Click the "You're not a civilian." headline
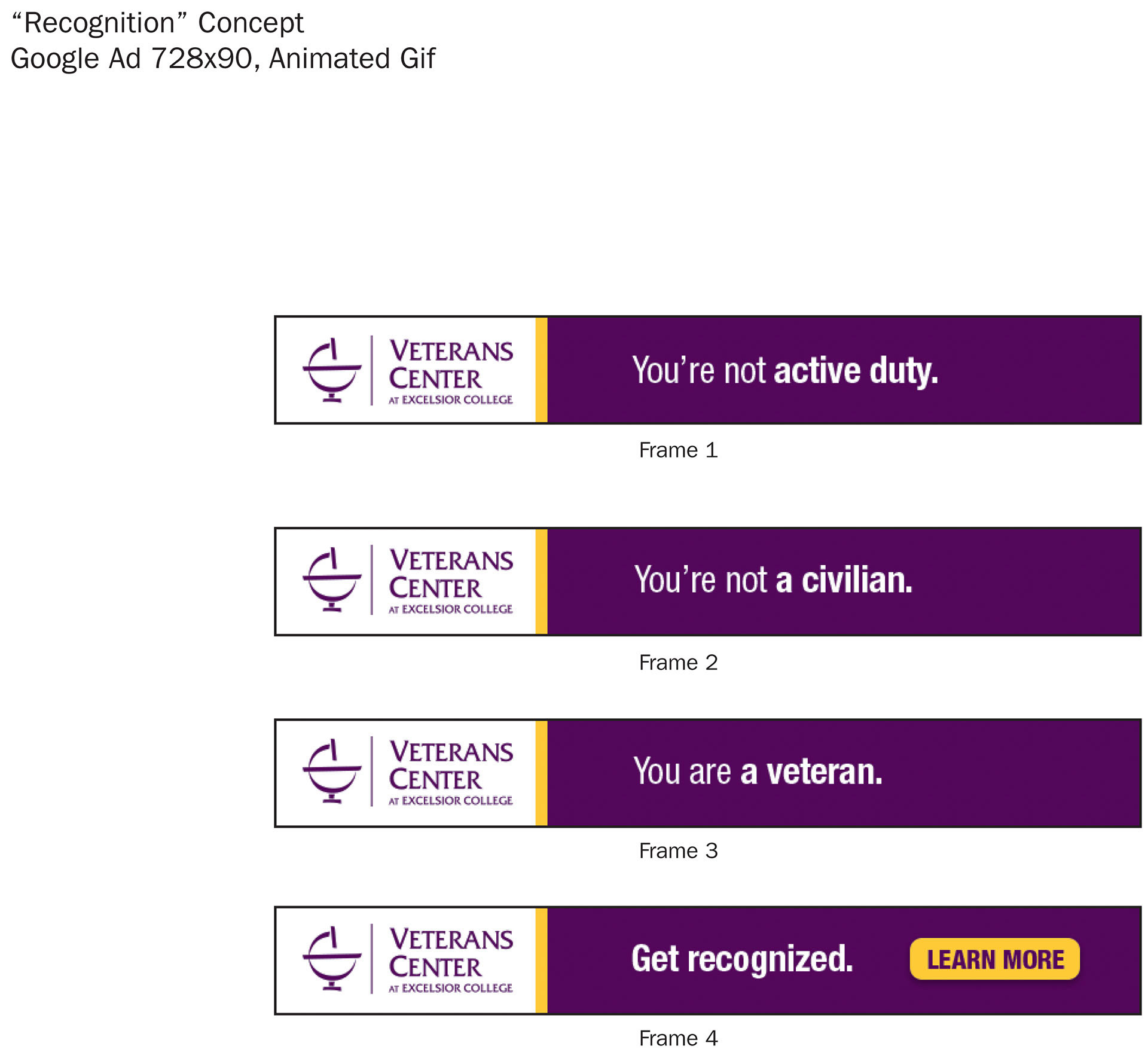 click(x=773, y=580)
